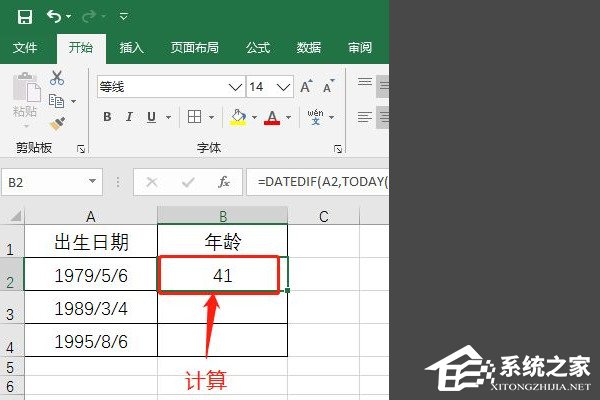The height and width of the screenshot is (400, 600).
Task: Toggle bold formatting
Action: pyautogui.click(x=108, y=117)
